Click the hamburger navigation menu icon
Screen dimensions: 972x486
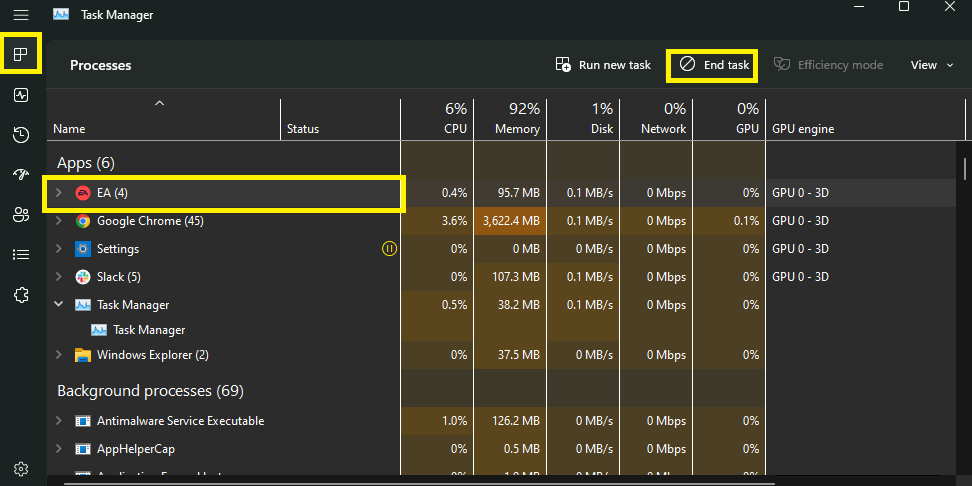21,15
